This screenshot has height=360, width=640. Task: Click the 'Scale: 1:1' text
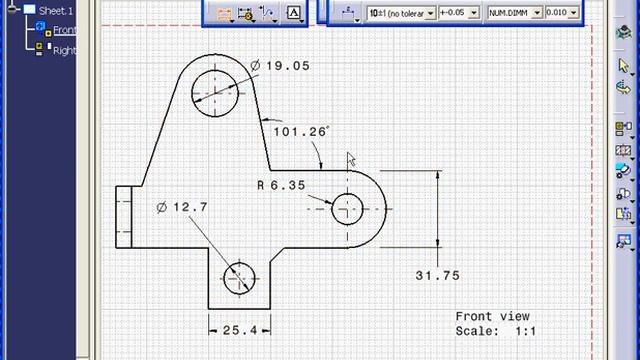(496, 331)
